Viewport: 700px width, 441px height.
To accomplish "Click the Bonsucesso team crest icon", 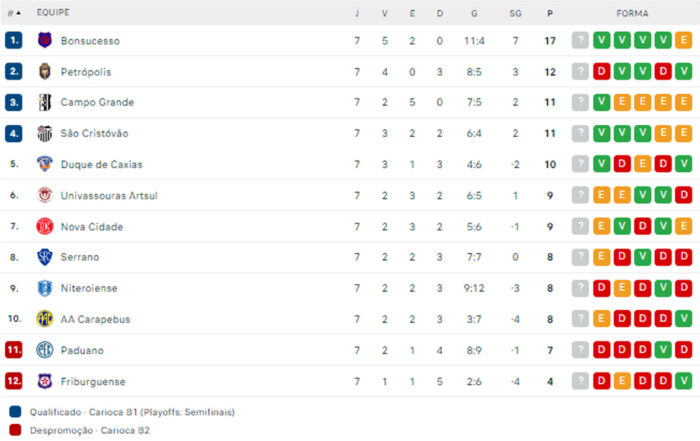I will coord(44,41).
